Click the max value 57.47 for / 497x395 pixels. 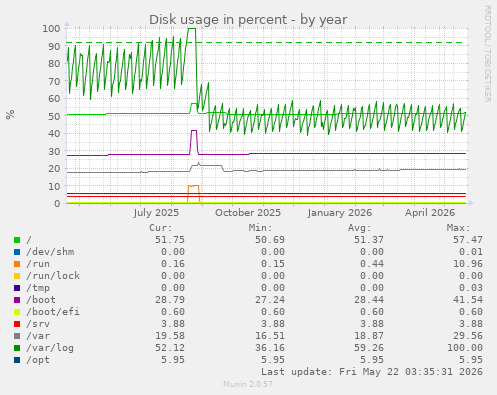click(468, 240)
